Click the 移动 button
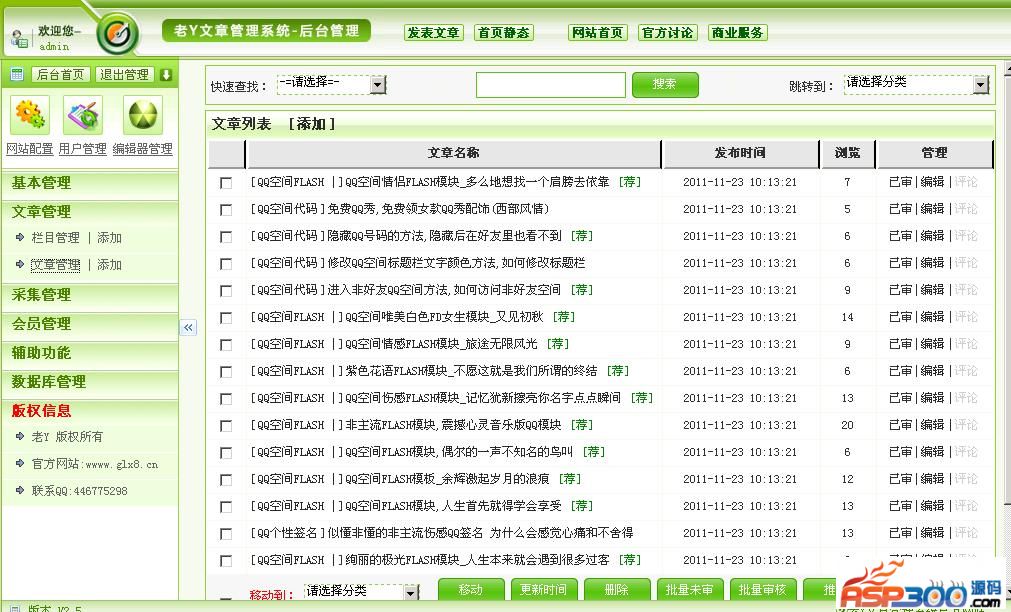Viewport: 1011px width, 612px height. coord(471,589)
